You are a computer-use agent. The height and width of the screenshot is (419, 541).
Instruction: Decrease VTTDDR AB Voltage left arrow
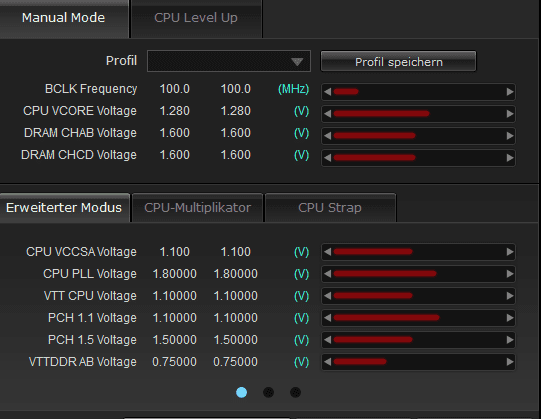(327, 362)
